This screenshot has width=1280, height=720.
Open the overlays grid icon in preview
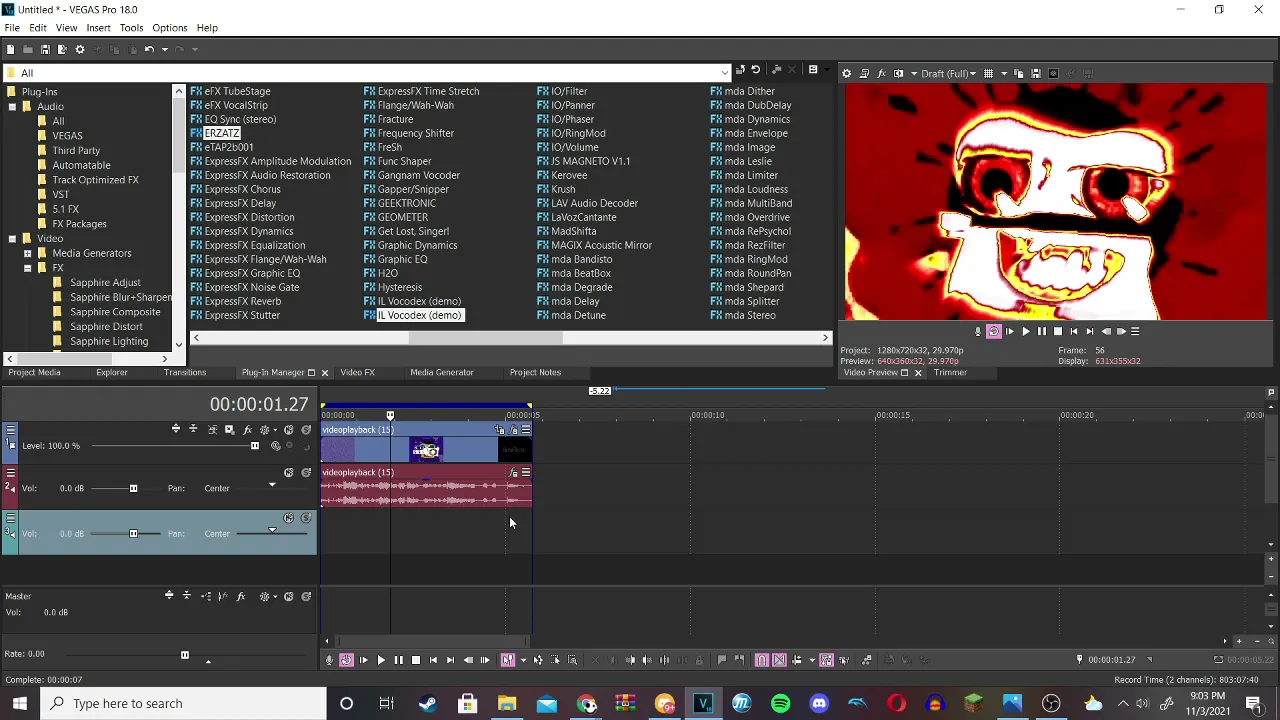[988, 73]
